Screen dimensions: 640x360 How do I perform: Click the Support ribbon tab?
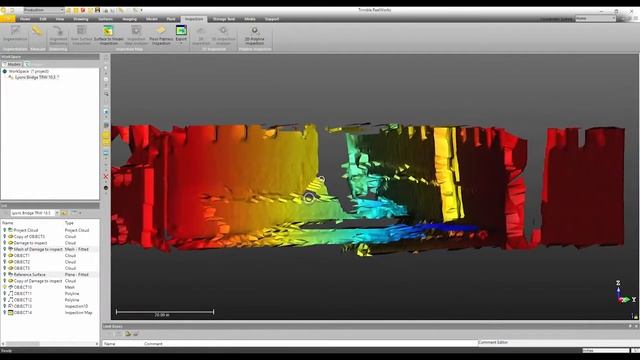click(272, 19)
